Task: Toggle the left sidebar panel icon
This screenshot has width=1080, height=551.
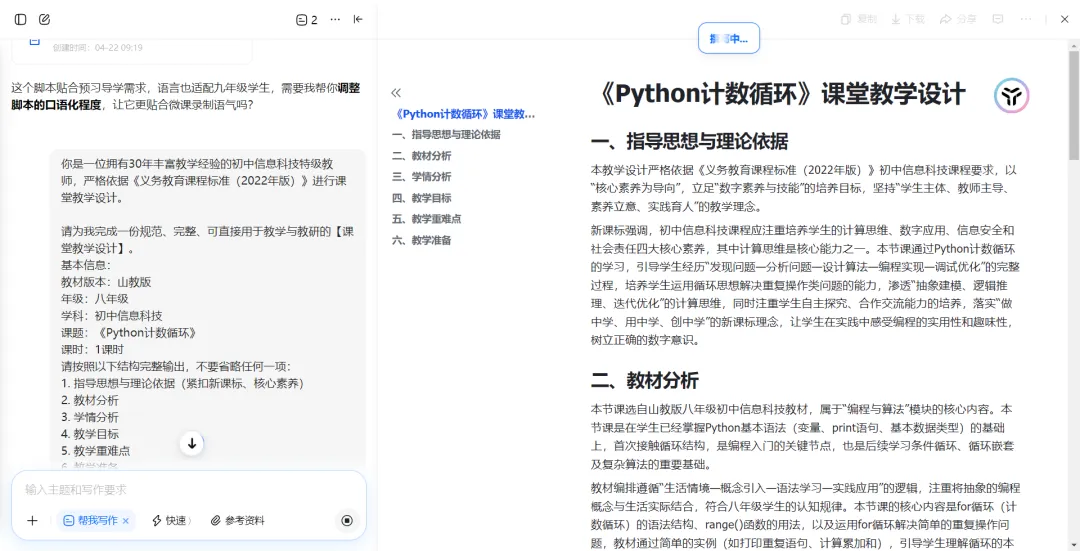Action: coord(21,19)
